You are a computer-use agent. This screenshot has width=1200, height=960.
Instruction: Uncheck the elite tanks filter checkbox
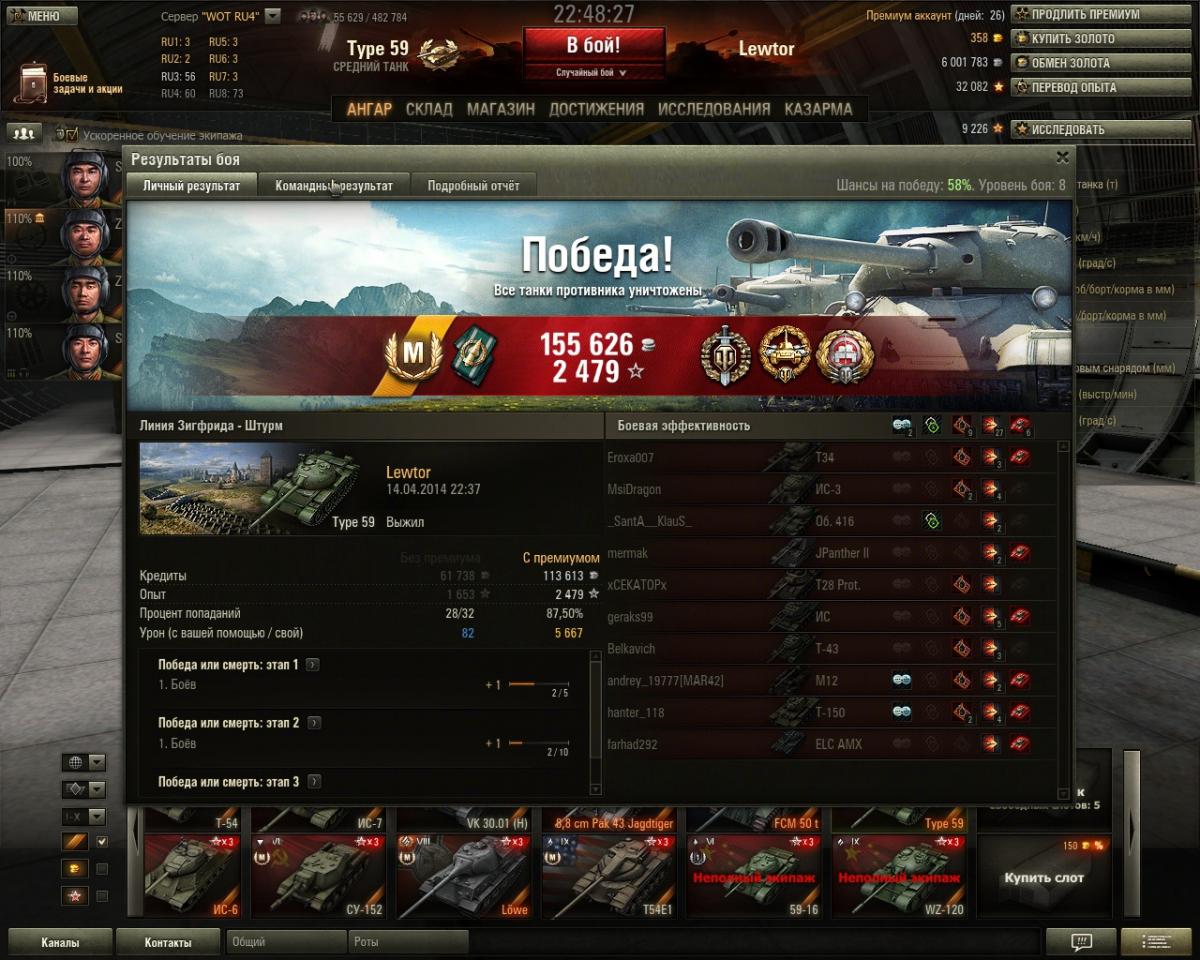[x=101, y=842]
